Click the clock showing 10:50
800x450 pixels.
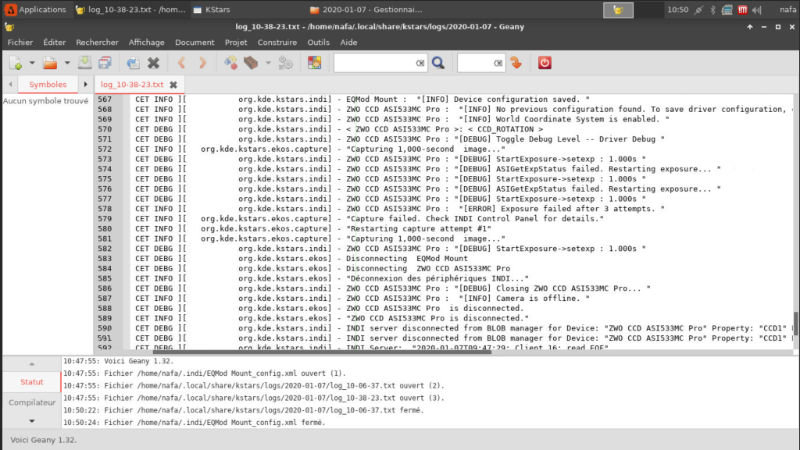point(678,10)
